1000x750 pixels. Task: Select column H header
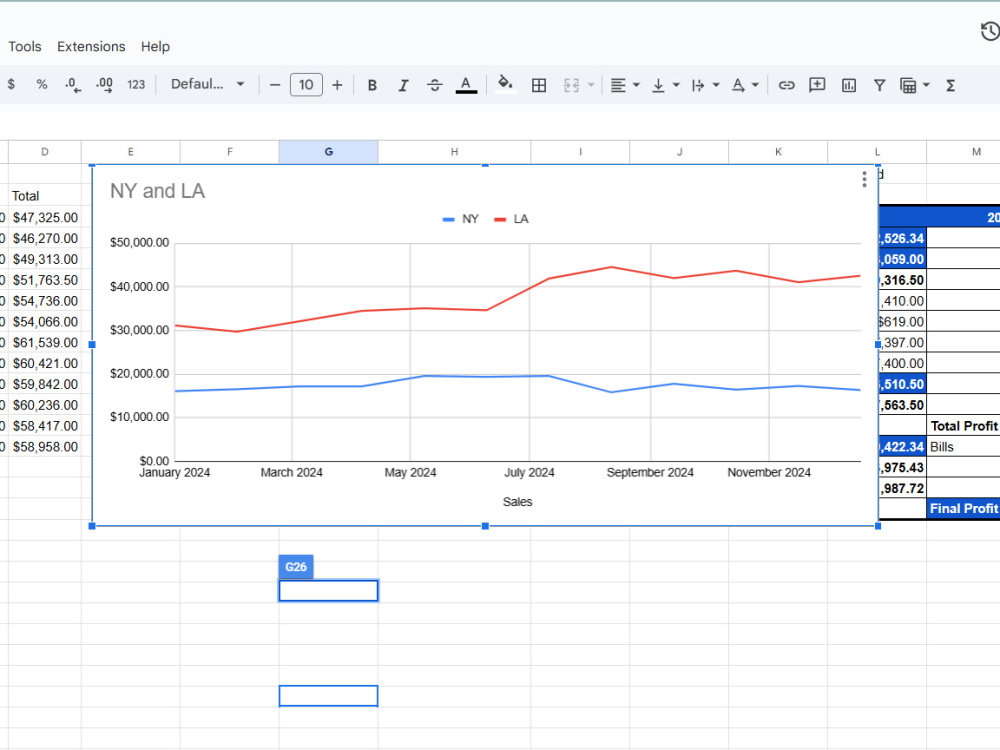(454, 152)
